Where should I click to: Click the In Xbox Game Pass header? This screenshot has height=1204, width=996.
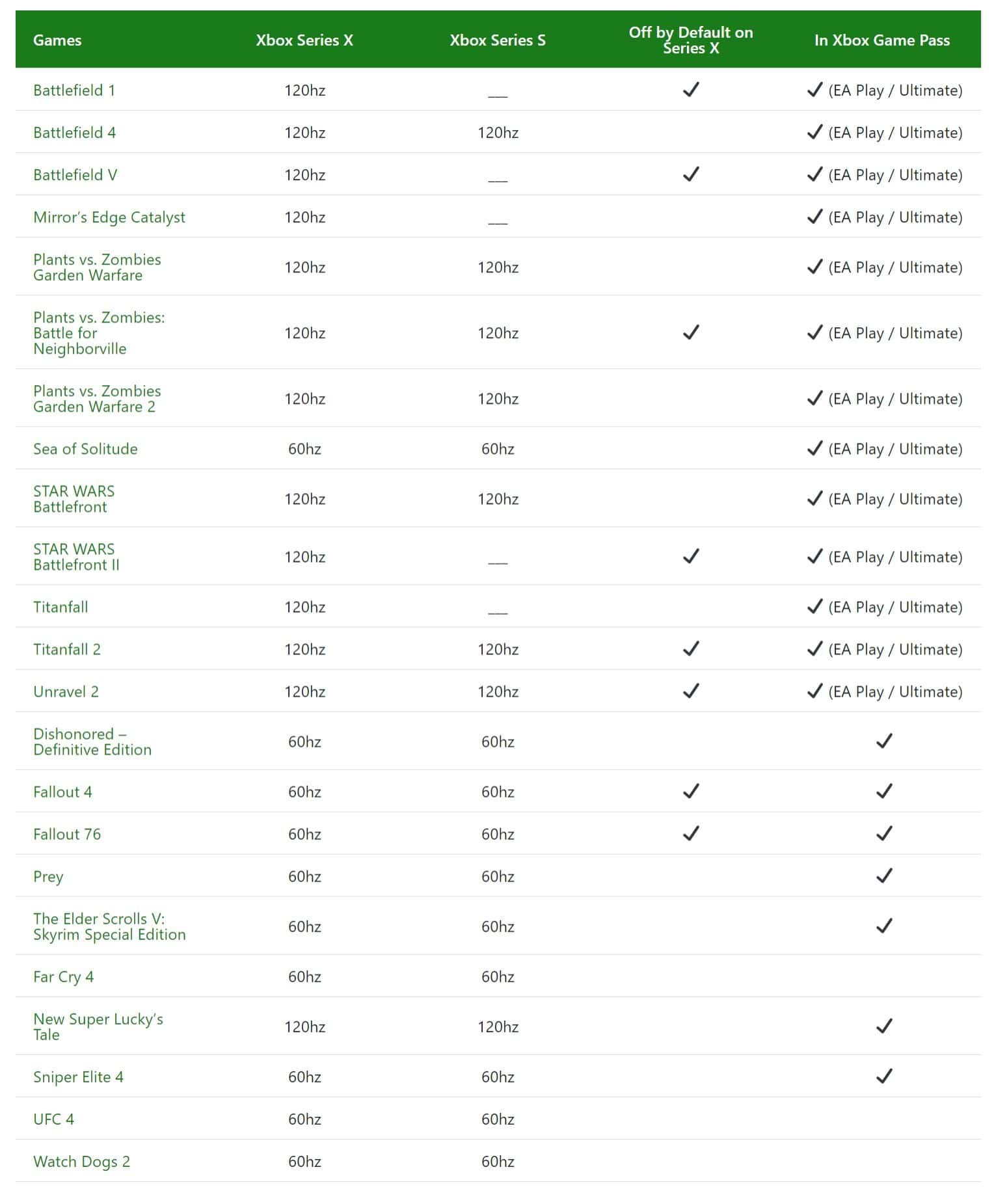point(882,40)
